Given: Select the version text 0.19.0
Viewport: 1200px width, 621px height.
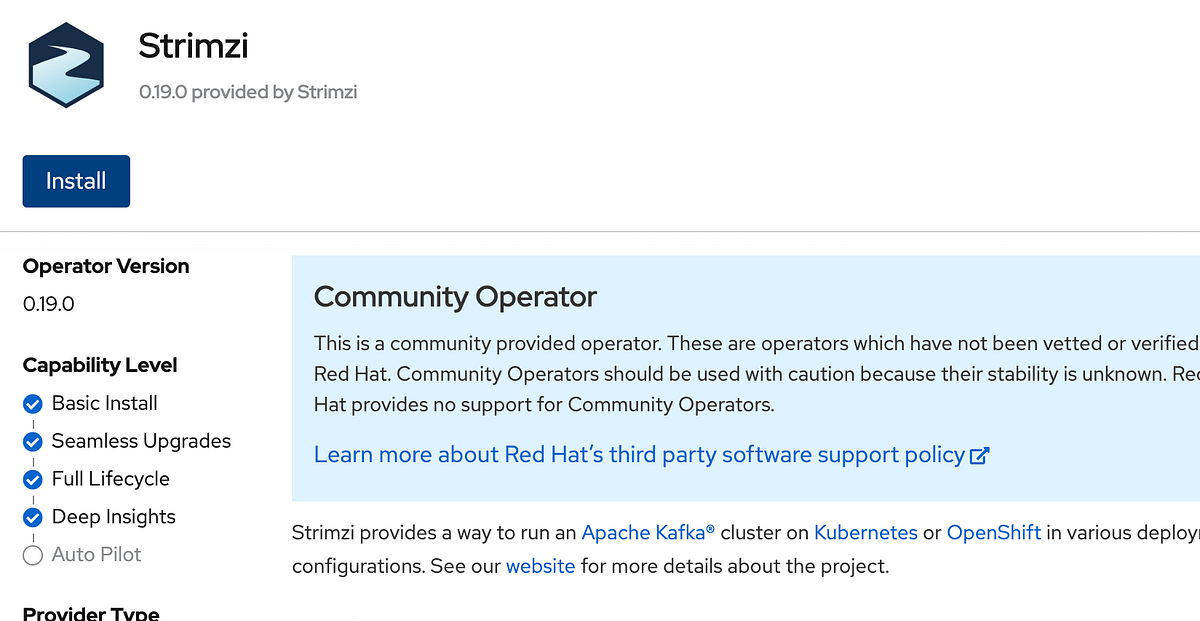Looking at the screenshot, I should click(48, 303).
